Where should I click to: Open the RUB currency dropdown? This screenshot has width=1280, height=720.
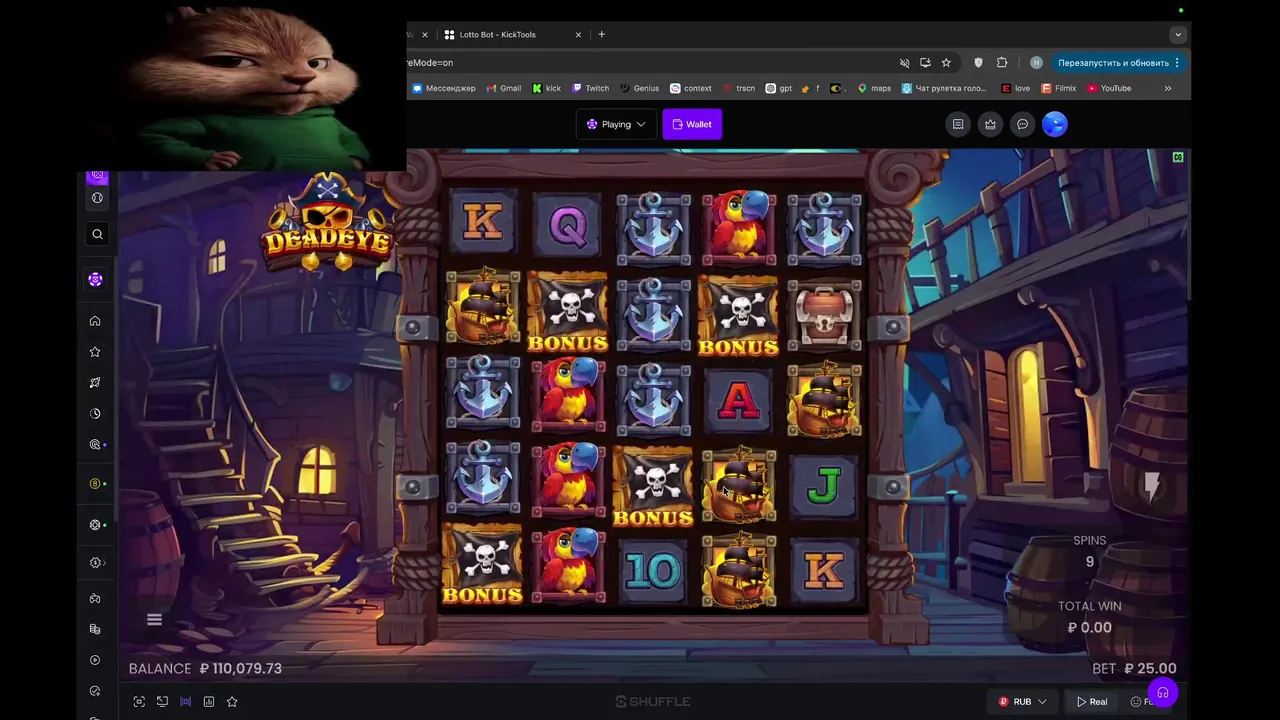(1022, 702)
